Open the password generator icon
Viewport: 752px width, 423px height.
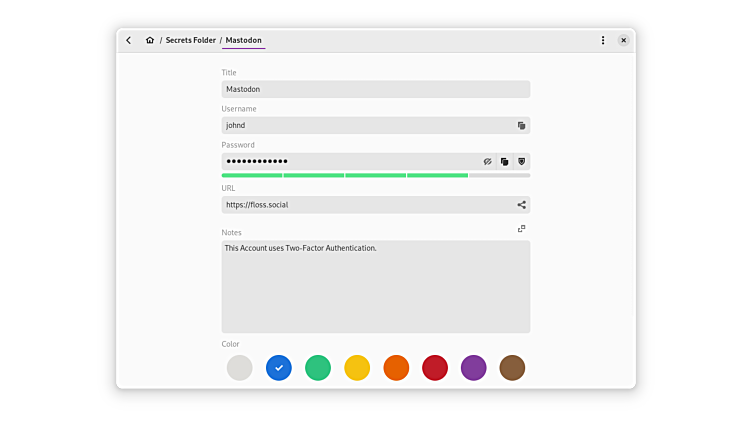point(521,162)
